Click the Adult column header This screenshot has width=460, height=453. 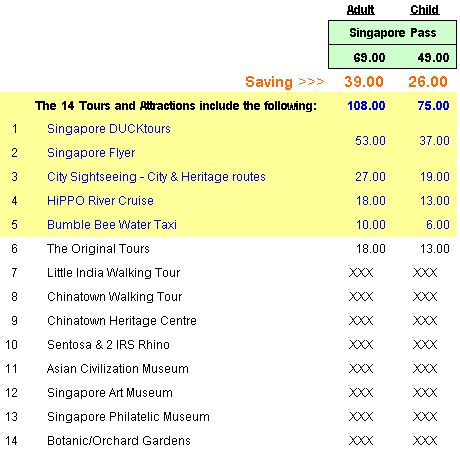(361, 10)
